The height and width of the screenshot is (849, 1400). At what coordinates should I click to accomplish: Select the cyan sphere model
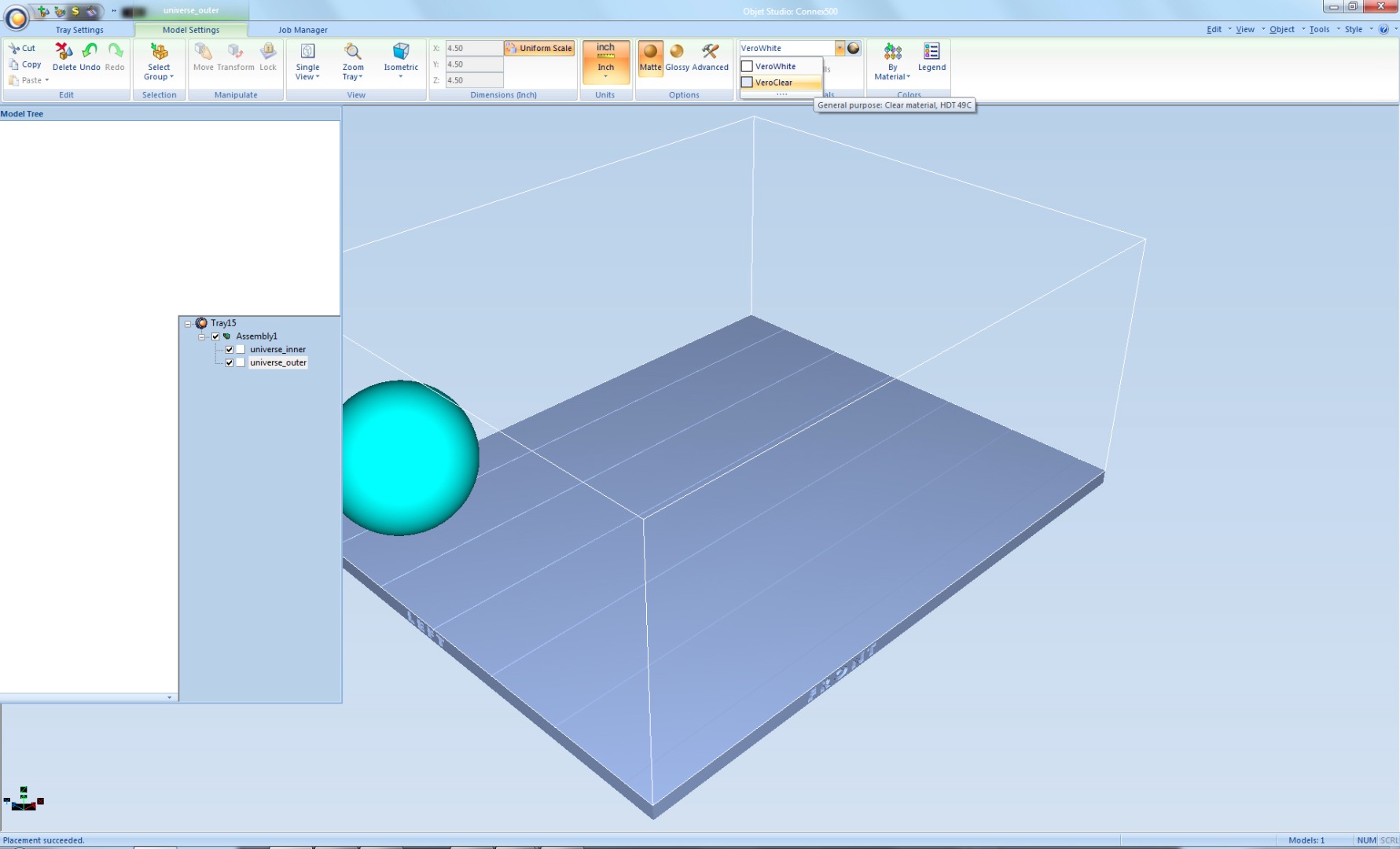[x=410, y=458]
